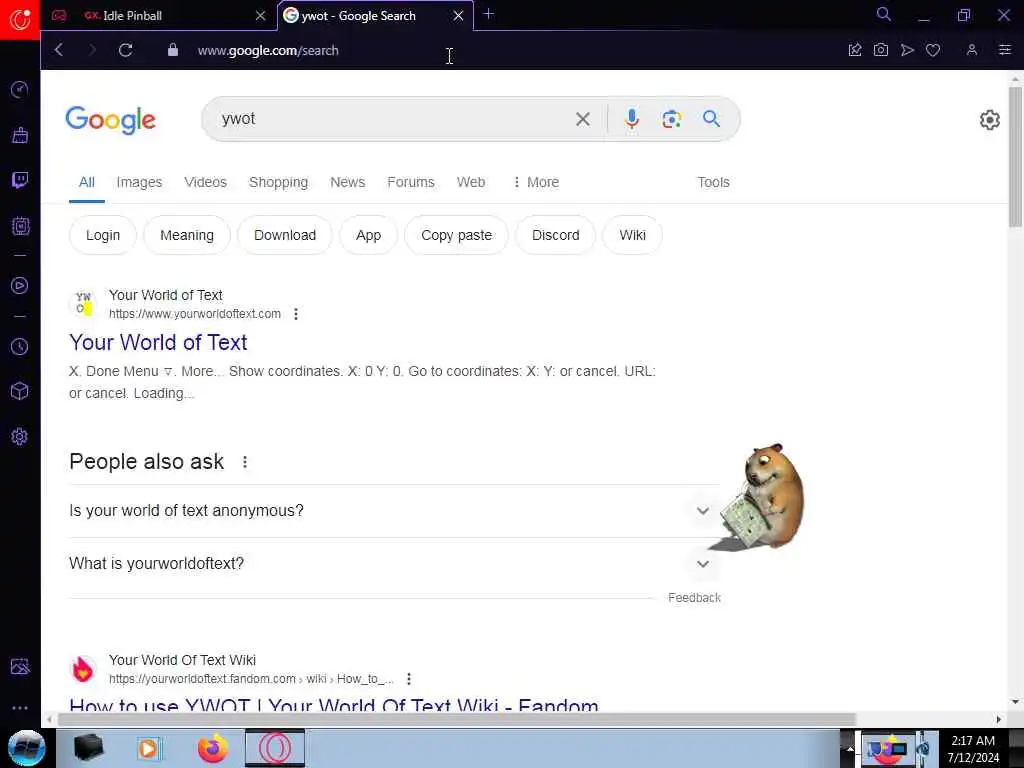Open the Twitch sidebar panel
Screen dimensions: 1024x768
point(20,180)
